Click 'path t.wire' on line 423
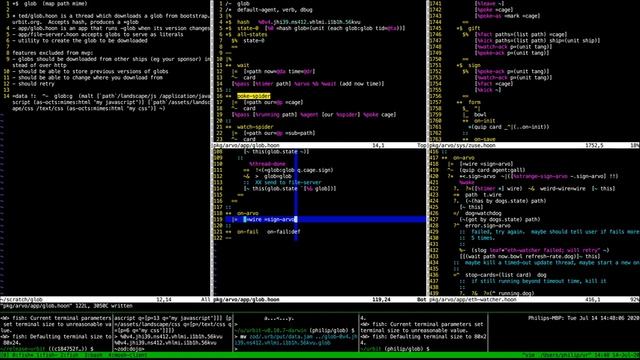 483,195
